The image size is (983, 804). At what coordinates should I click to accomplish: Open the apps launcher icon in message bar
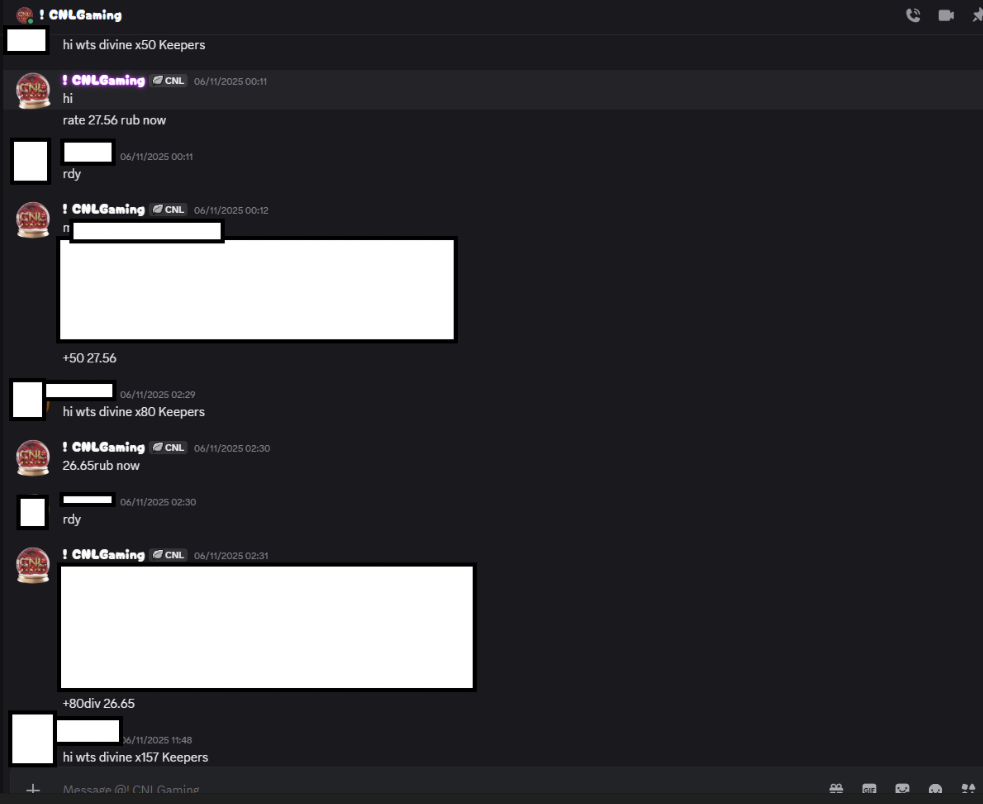(968, 789)
